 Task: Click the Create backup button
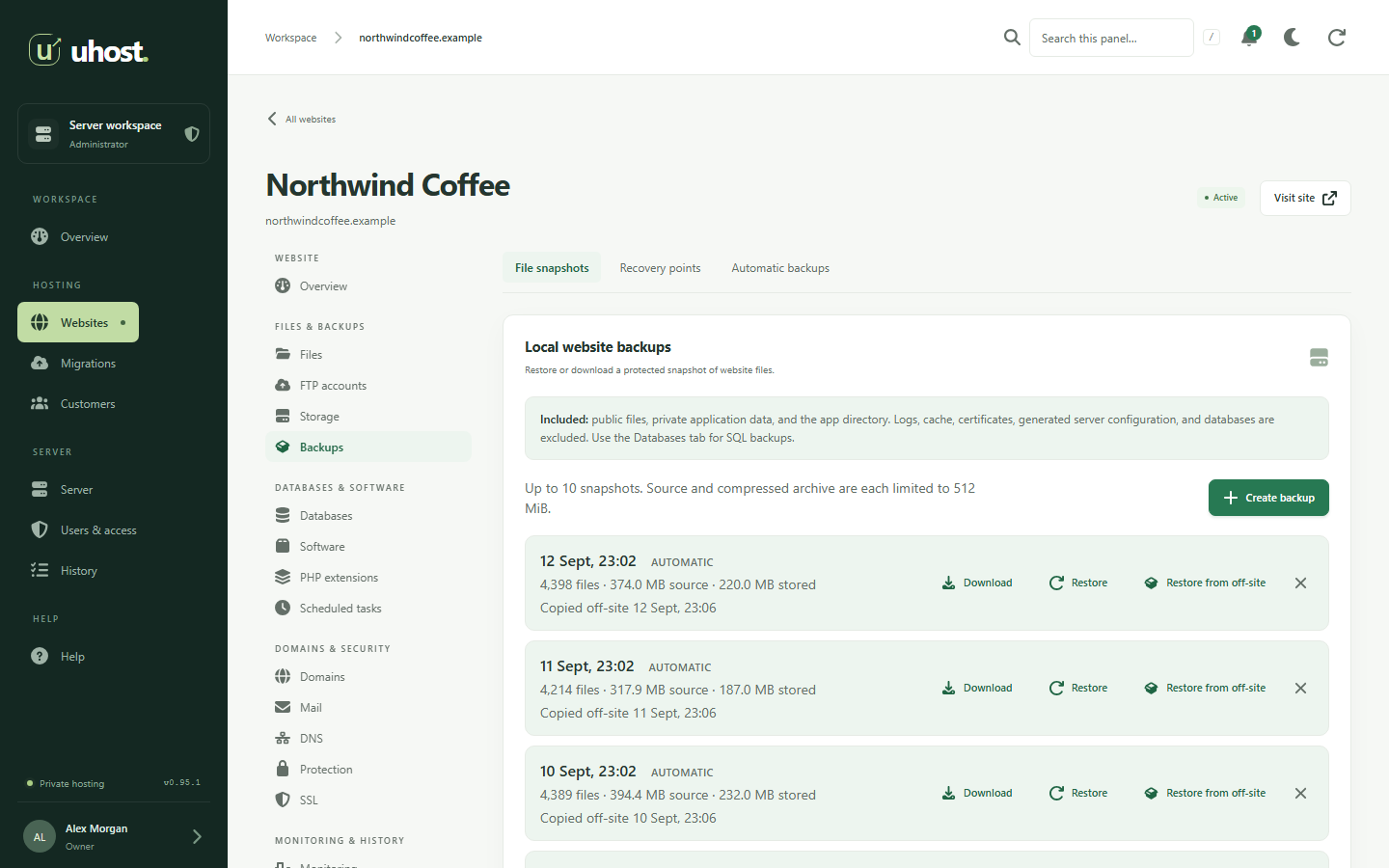[x=1268, y=498]
